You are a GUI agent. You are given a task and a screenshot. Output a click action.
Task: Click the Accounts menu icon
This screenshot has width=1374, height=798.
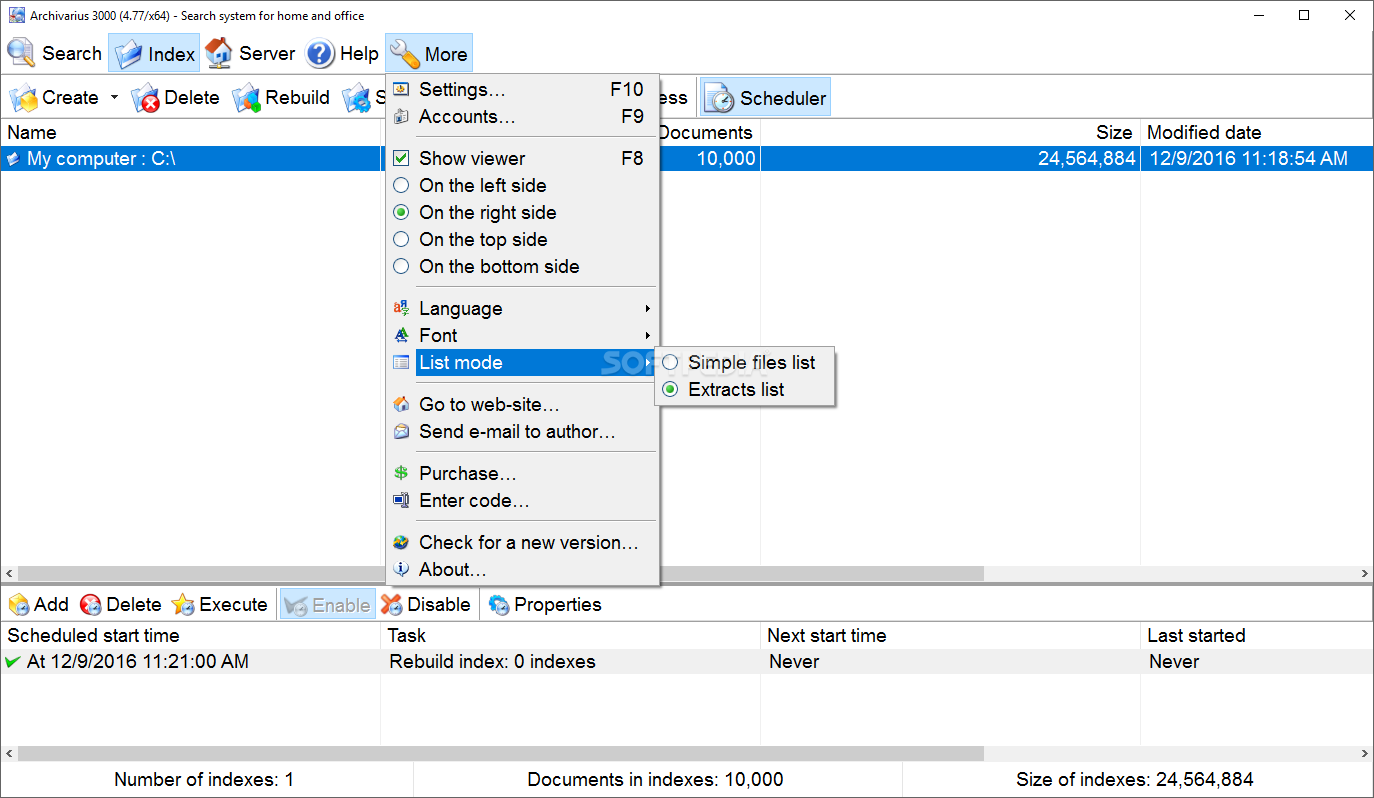(x=401, y=116)
